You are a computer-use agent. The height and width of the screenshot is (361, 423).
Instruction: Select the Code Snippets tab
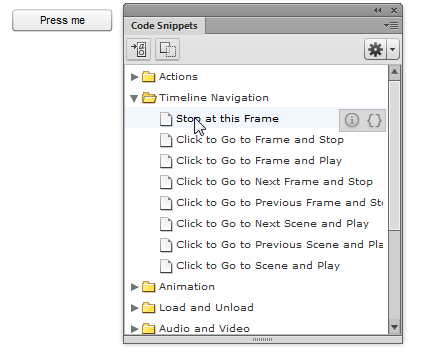tap(164, 26)
